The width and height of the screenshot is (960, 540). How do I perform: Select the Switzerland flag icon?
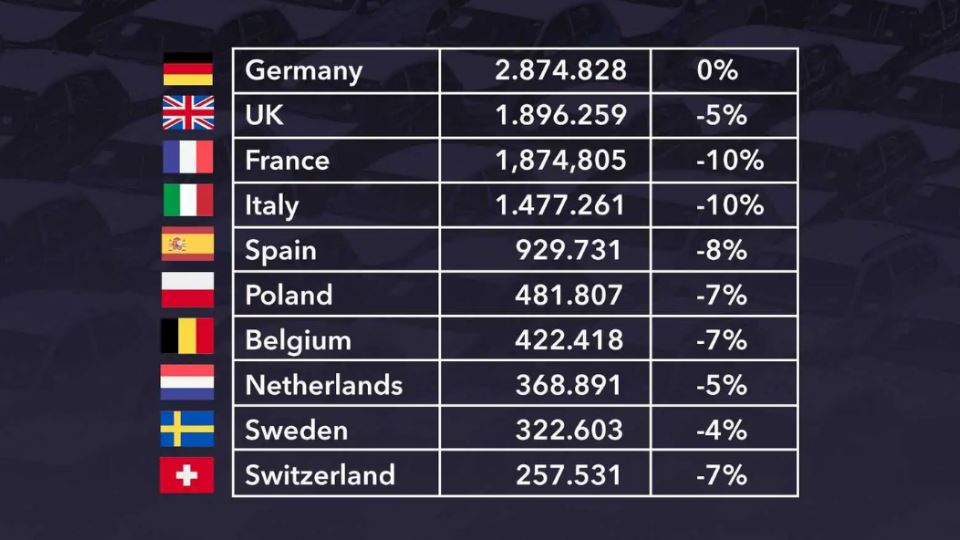click(x=188, y=474)
